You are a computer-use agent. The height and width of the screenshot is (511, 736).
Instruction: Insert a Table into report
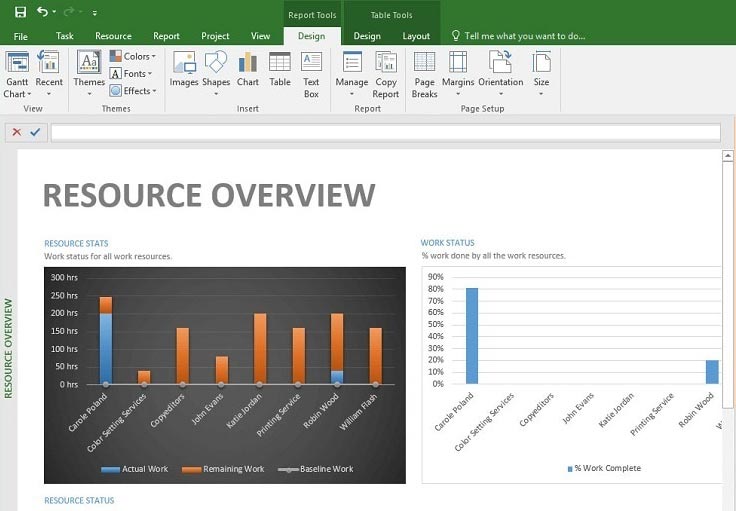[x=280, y=70]
